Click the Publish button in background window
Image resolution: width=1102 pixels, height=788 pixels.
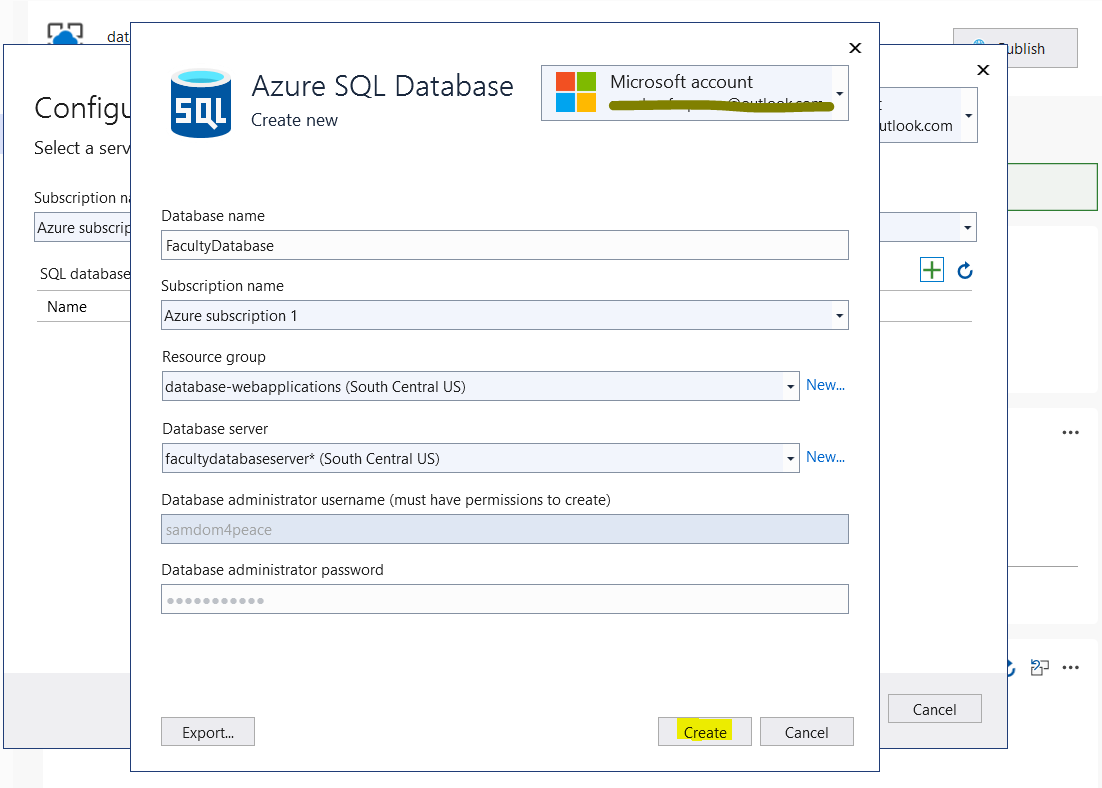point(1015,49)
